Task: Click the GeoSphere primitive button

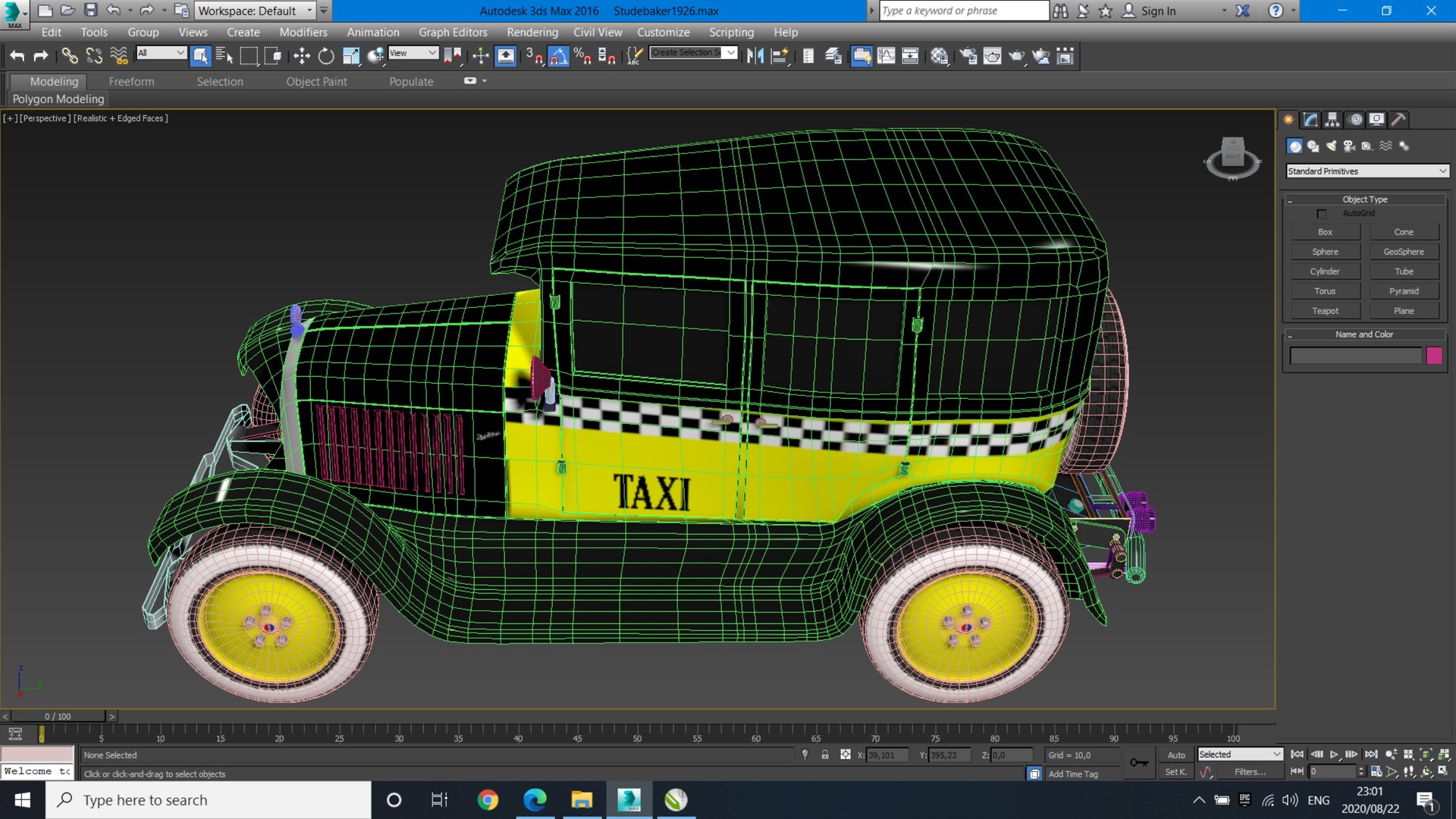Action: pyautogui.click(x=1404, y=252)
